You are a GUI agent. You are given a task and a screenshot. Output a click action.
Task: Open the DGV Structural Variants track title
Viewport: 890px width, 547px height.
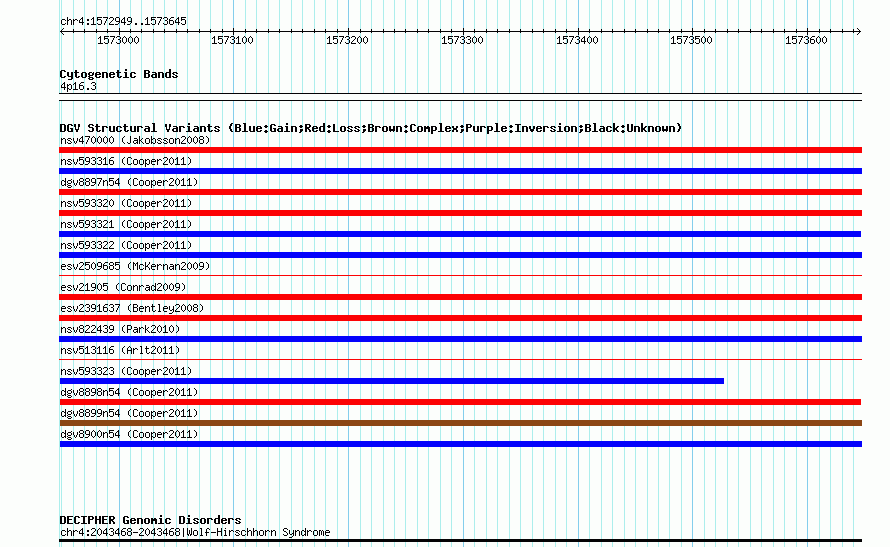tap(371, 128)
